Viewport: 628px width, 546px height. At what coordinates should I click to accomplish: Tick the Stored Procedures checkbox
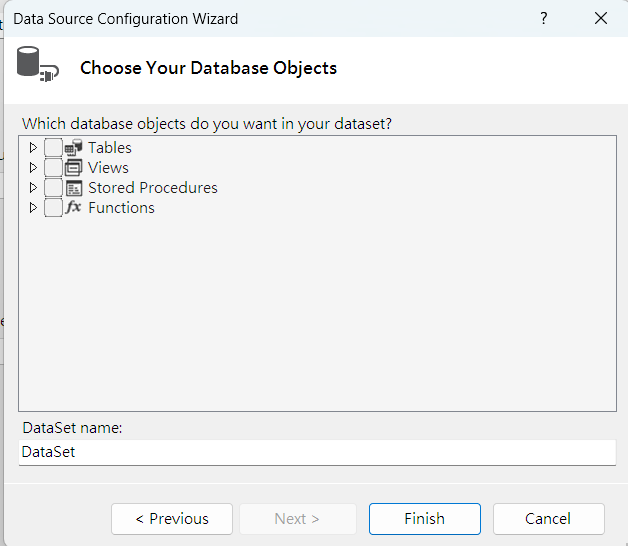[x=53, y=188]
